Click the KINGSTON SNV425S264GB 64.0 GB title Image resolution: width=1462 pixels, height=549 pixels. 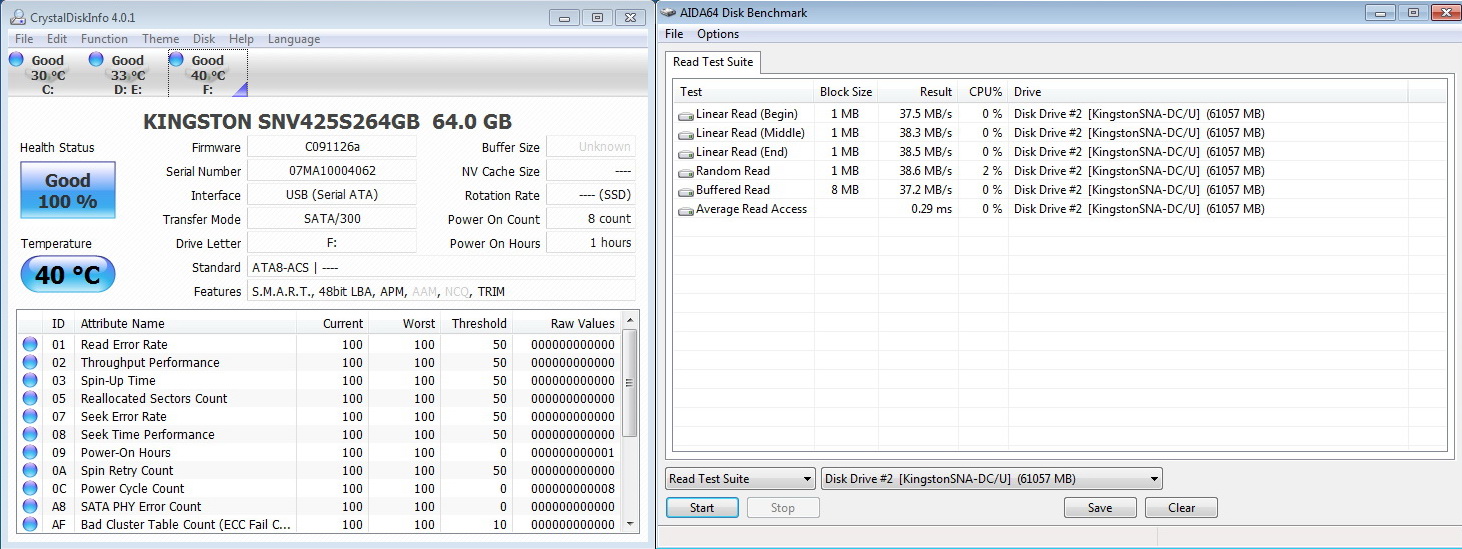[327, 121]
